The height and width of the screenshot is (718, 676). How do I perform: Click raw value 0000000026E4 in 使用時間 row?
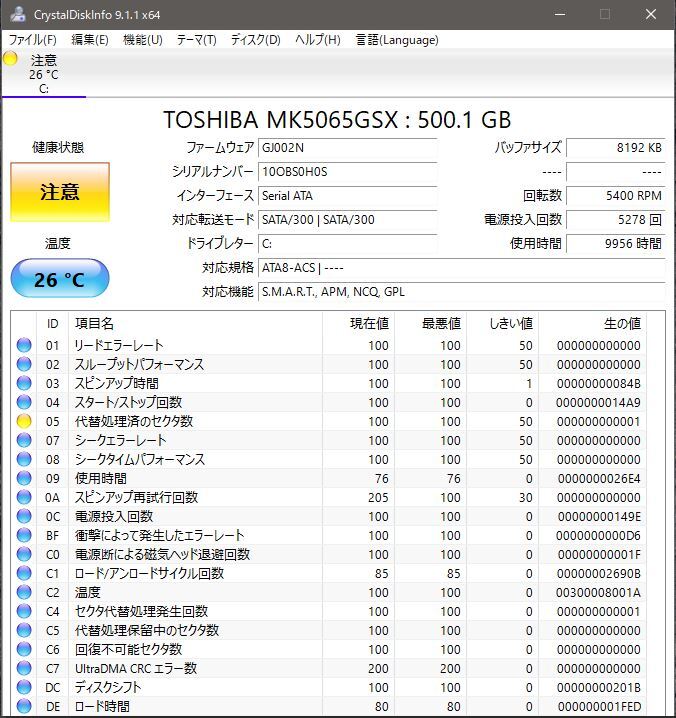[599, 479]
